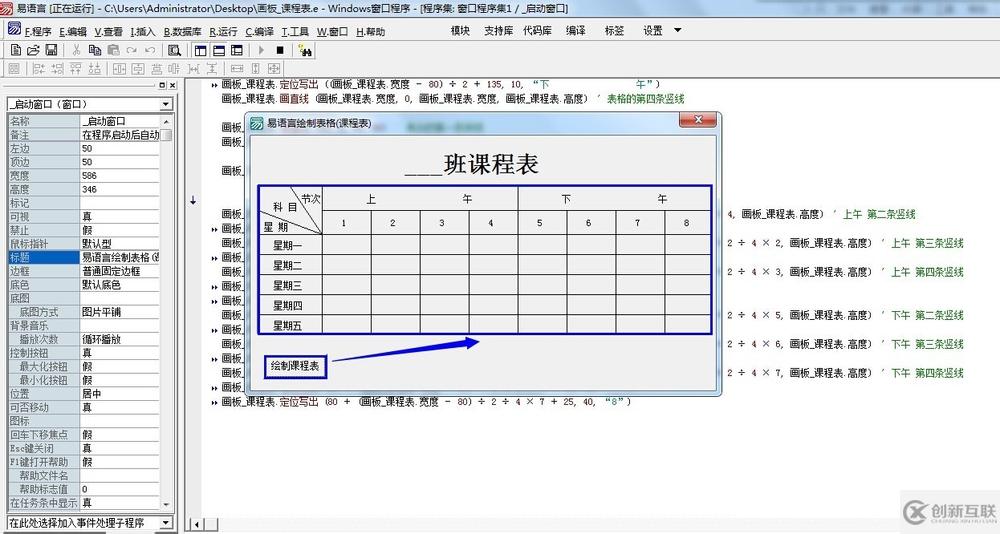Click the Save floppy-disk toolbar icon

[x=52, y=50]
